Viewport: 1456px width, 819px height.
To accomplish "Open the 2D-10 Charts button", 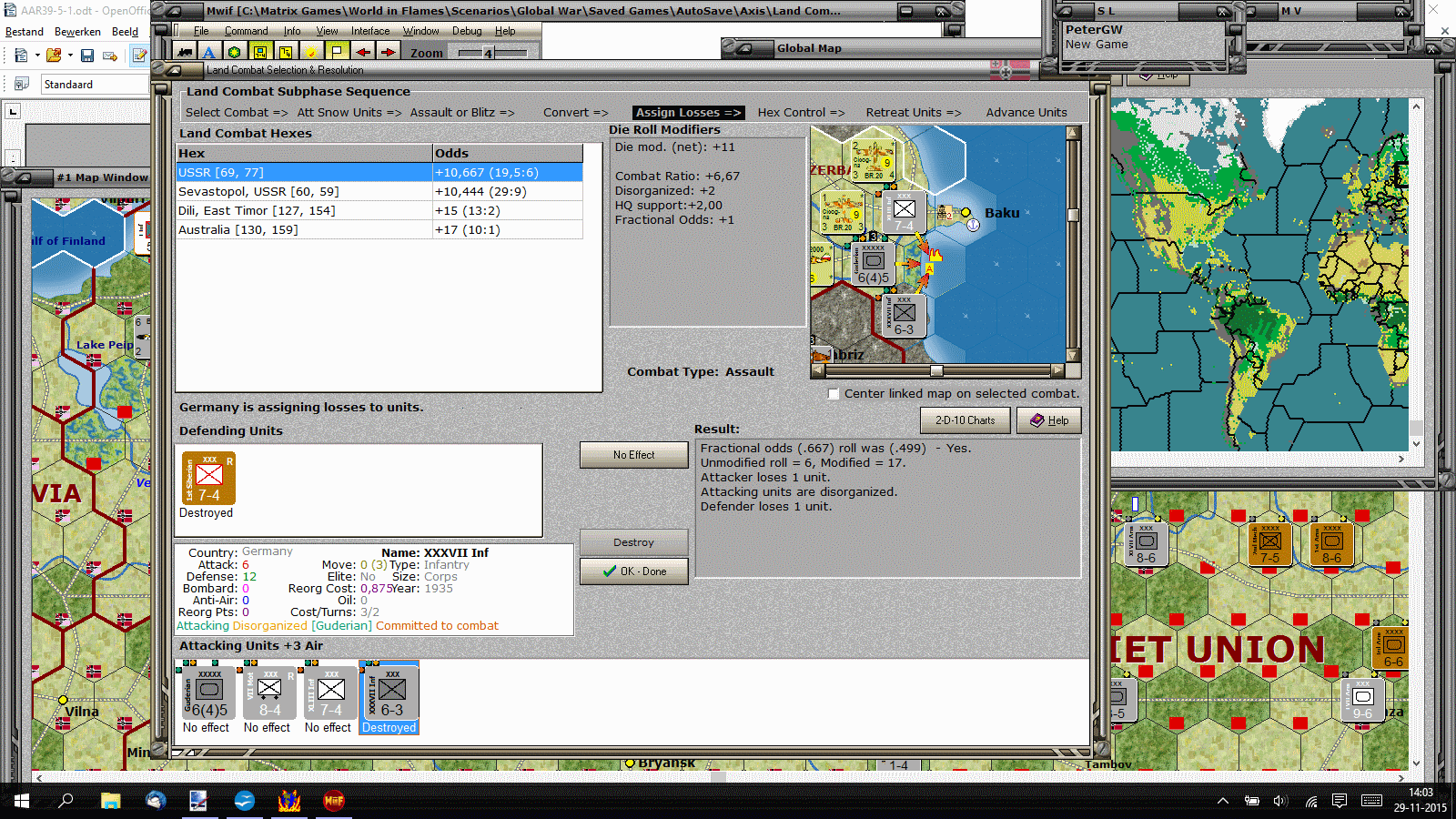I will click(x=965, y=420).
